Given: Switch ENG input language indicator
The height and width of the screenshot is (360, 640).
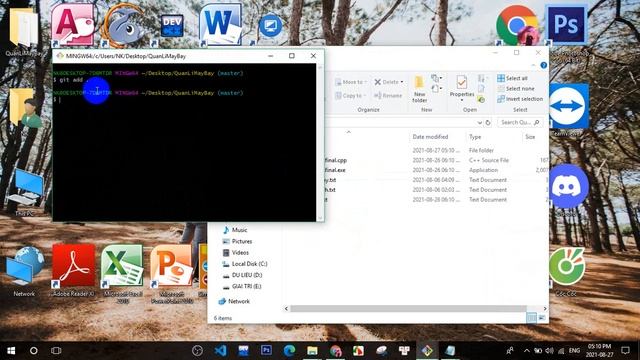Looking at the screenshot, I should [x=574, y=351].
